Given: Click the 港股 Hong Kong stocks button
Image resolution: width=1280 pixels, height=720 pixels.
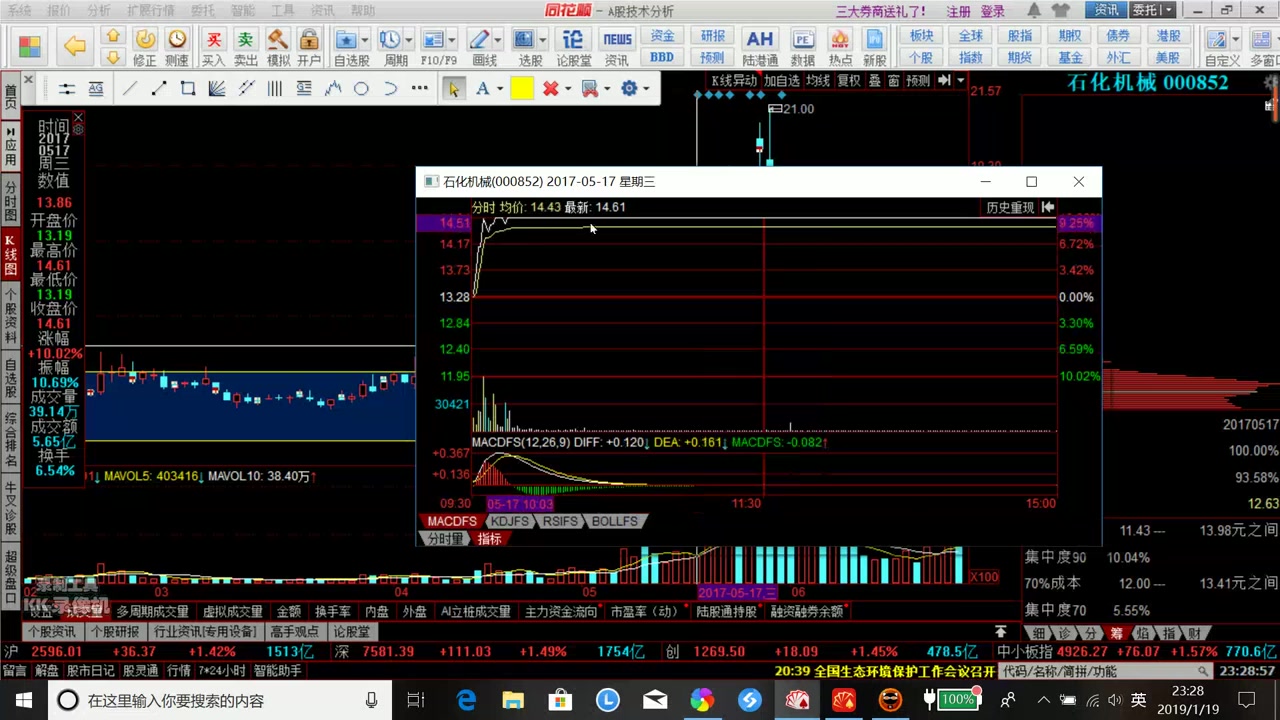Looking at the screenshot, I should (x=1167, y=36).
